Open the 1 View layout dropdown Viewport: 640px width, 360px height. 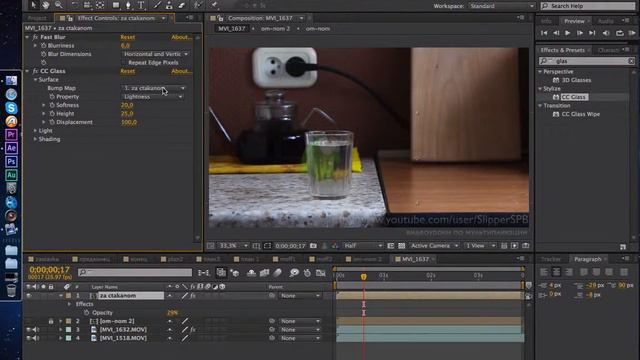click(x=480, y=246)
